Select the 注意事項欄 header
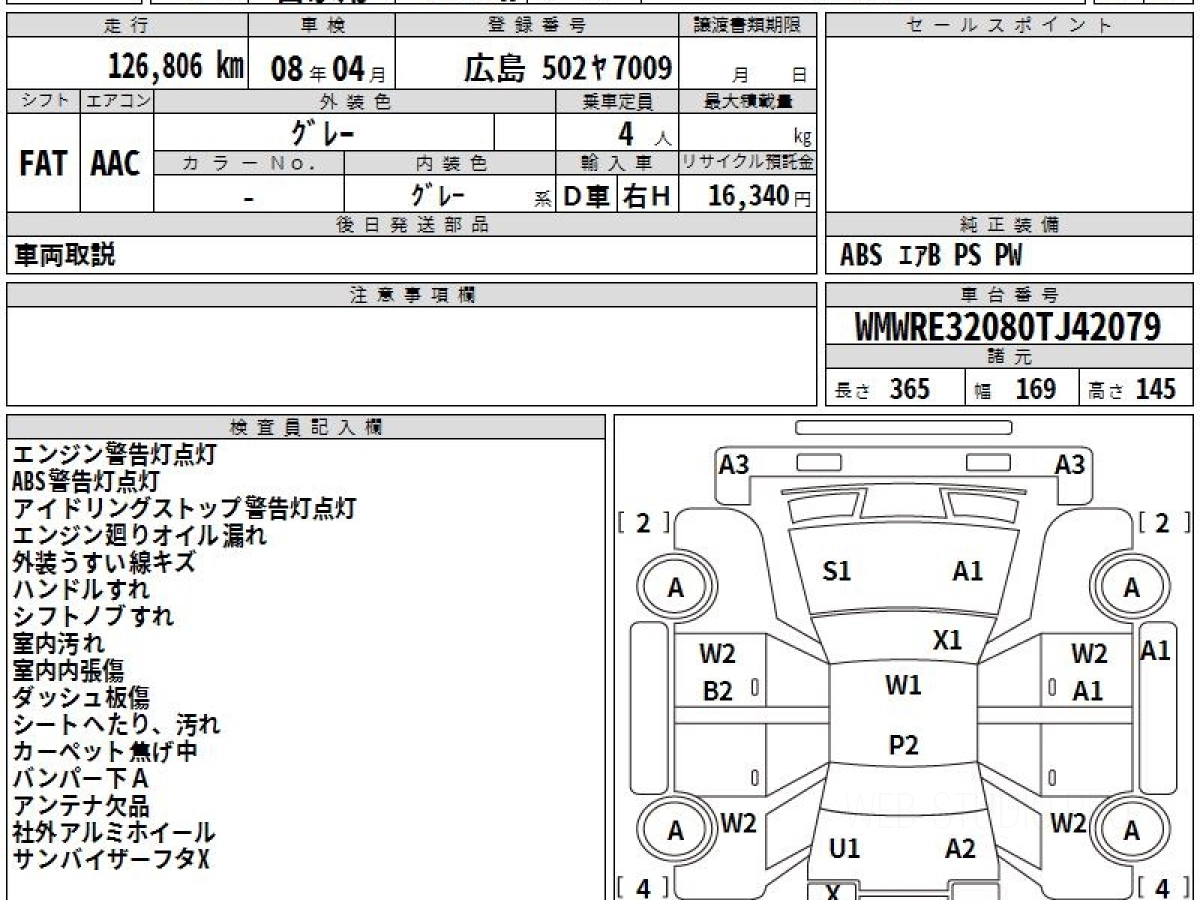1200x900 pixels. pos(412,295)
